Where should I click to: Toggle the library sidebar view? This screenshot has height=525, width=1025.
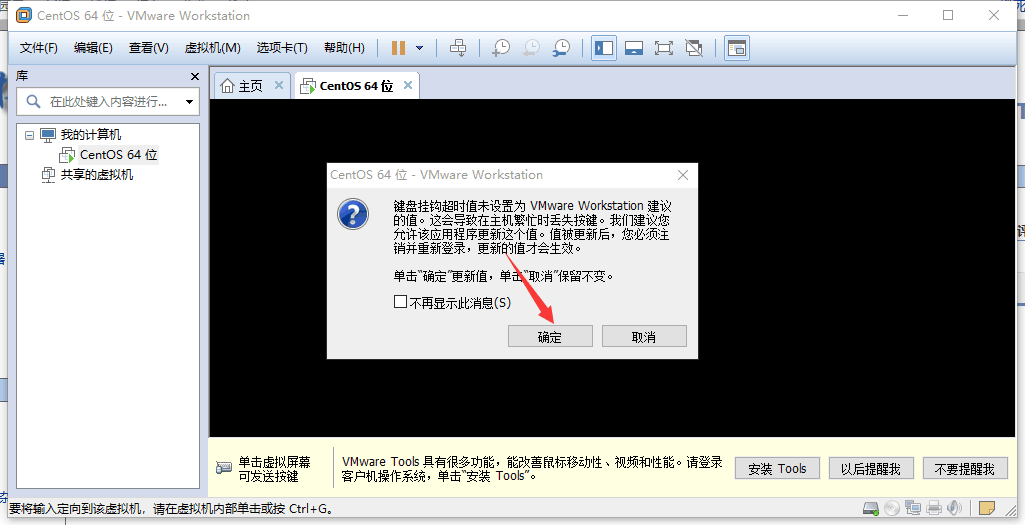(603, 48)
